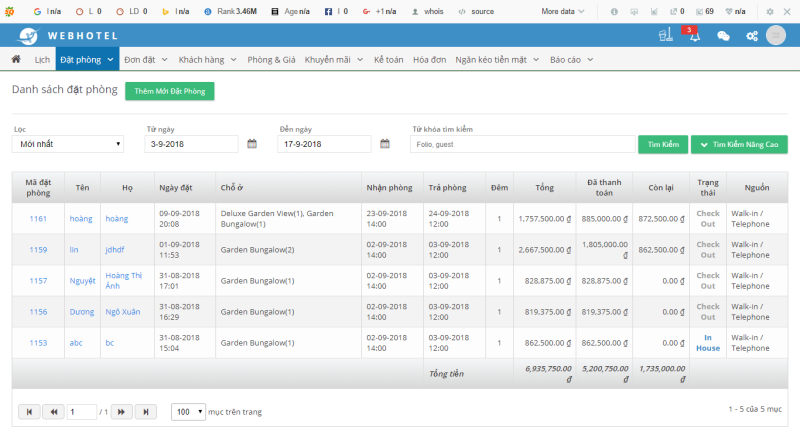Open the Đặt phòng menu dropdown
Image resolution: width=800 pixels, height=448 pixels.
tap(87, 59)
